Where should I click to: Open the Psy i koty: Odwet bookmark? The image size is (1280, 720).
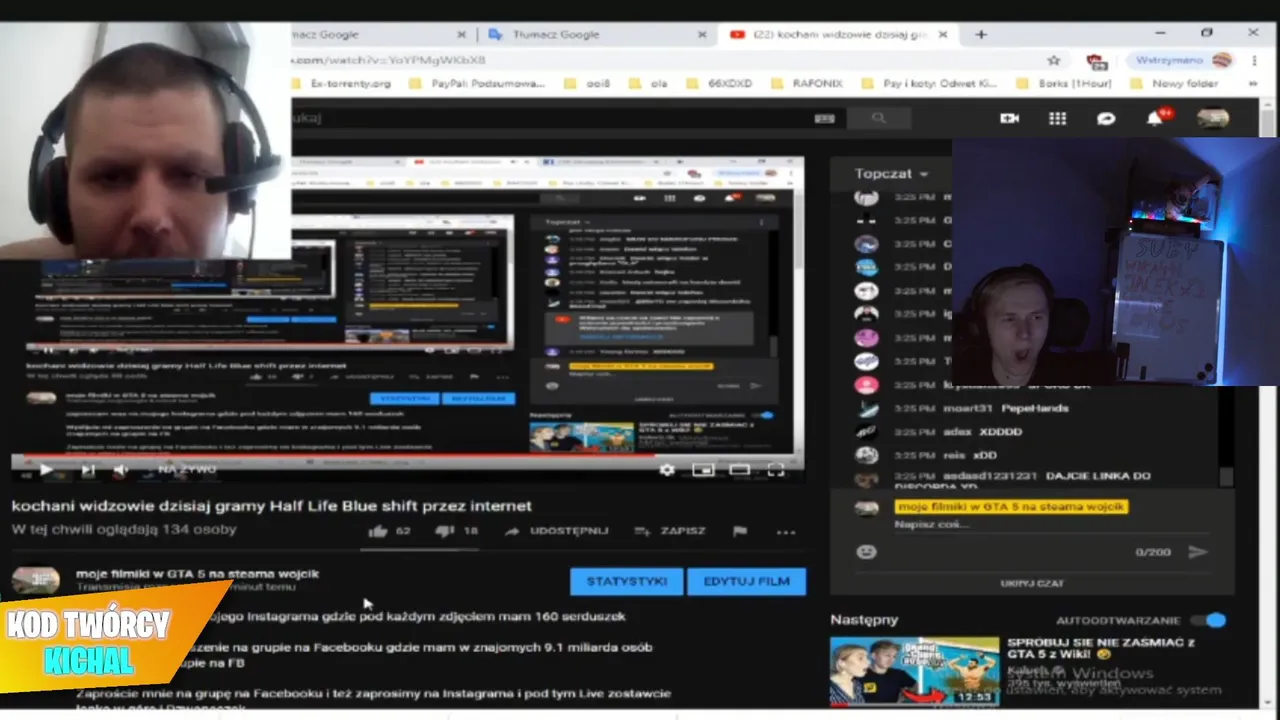coord(929,84)
